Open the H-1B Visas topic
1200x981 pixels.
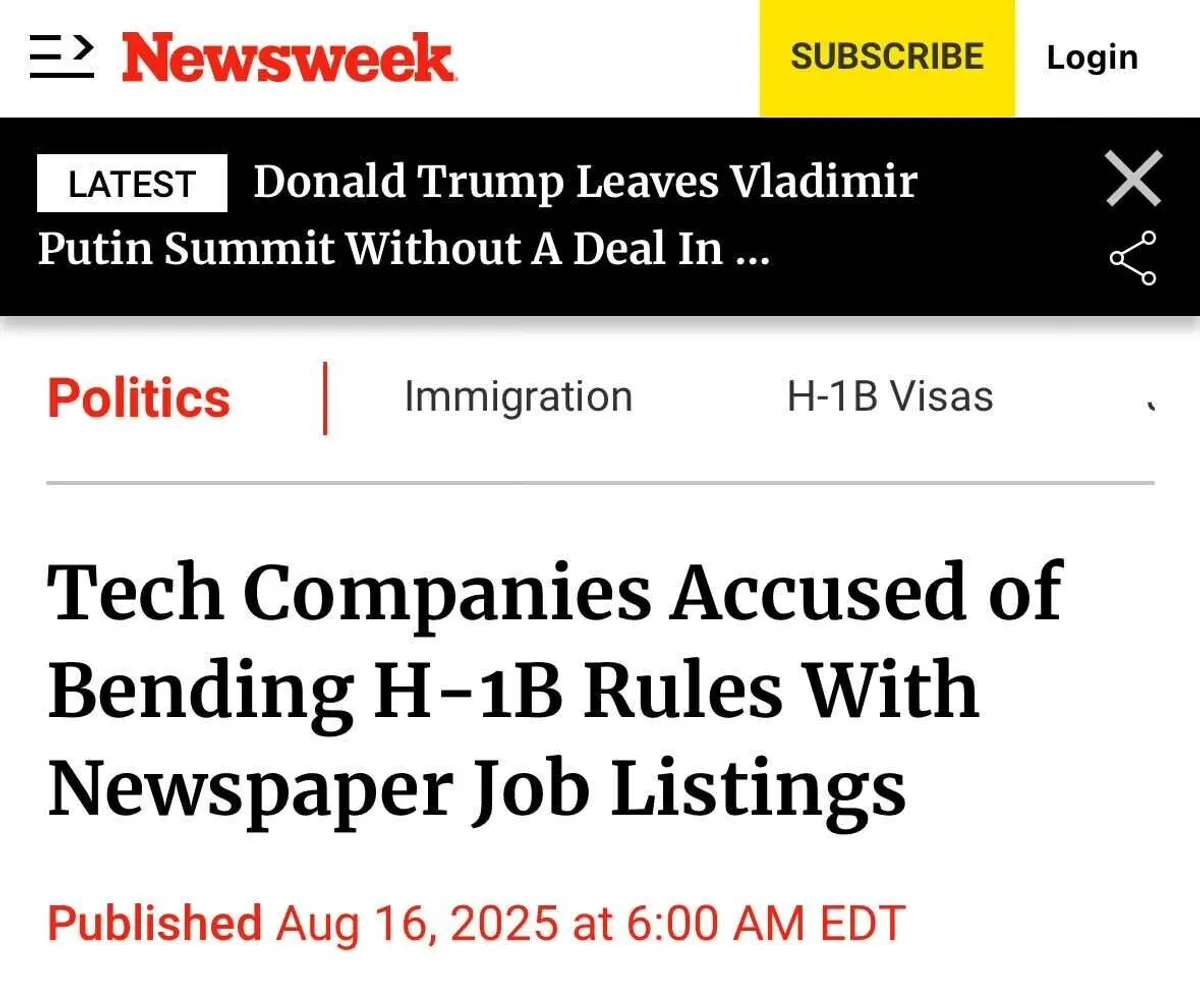point(890,397)
